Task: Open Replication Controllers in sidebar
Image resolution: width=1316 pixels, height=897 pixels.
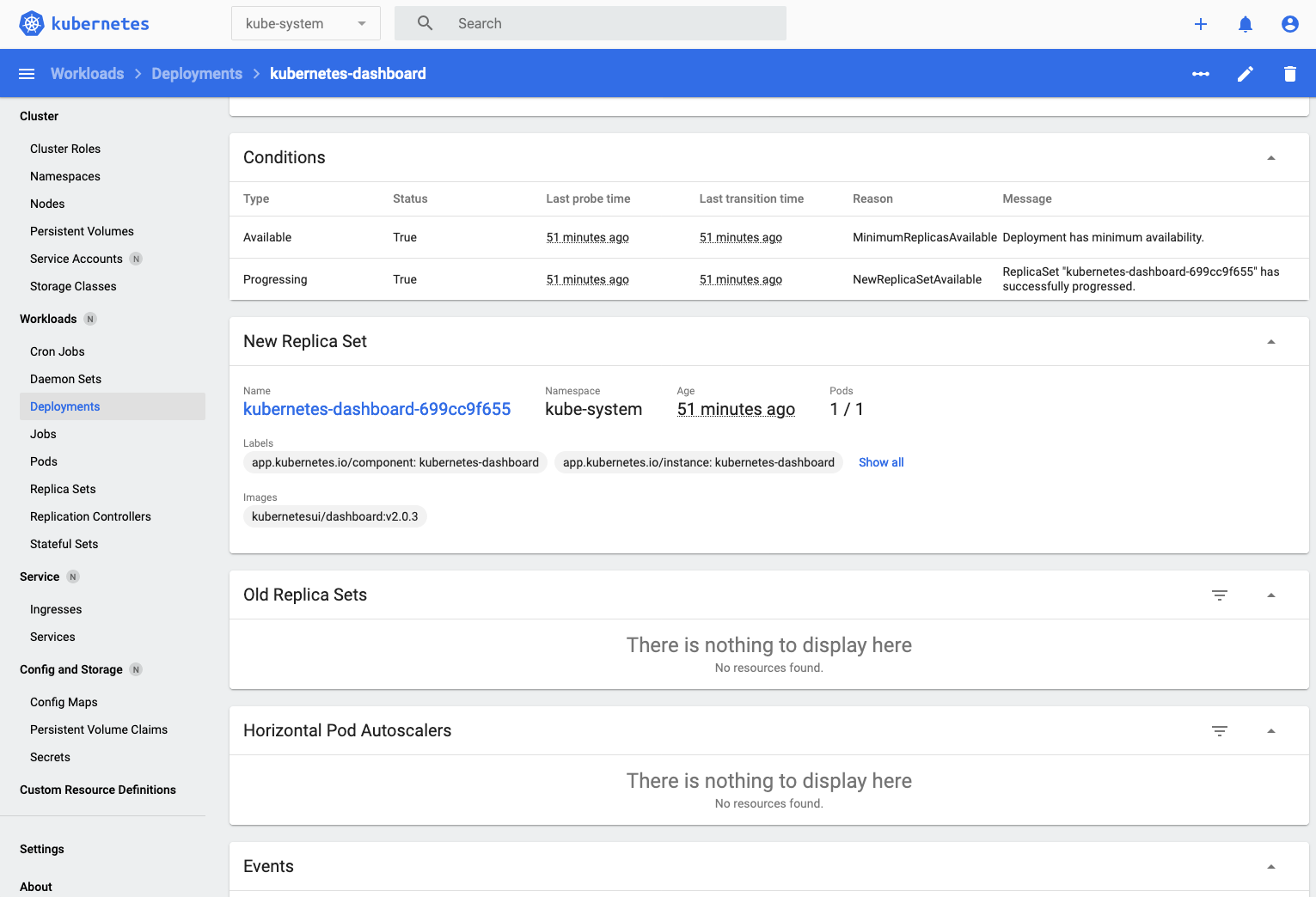Action: point(90,516)
